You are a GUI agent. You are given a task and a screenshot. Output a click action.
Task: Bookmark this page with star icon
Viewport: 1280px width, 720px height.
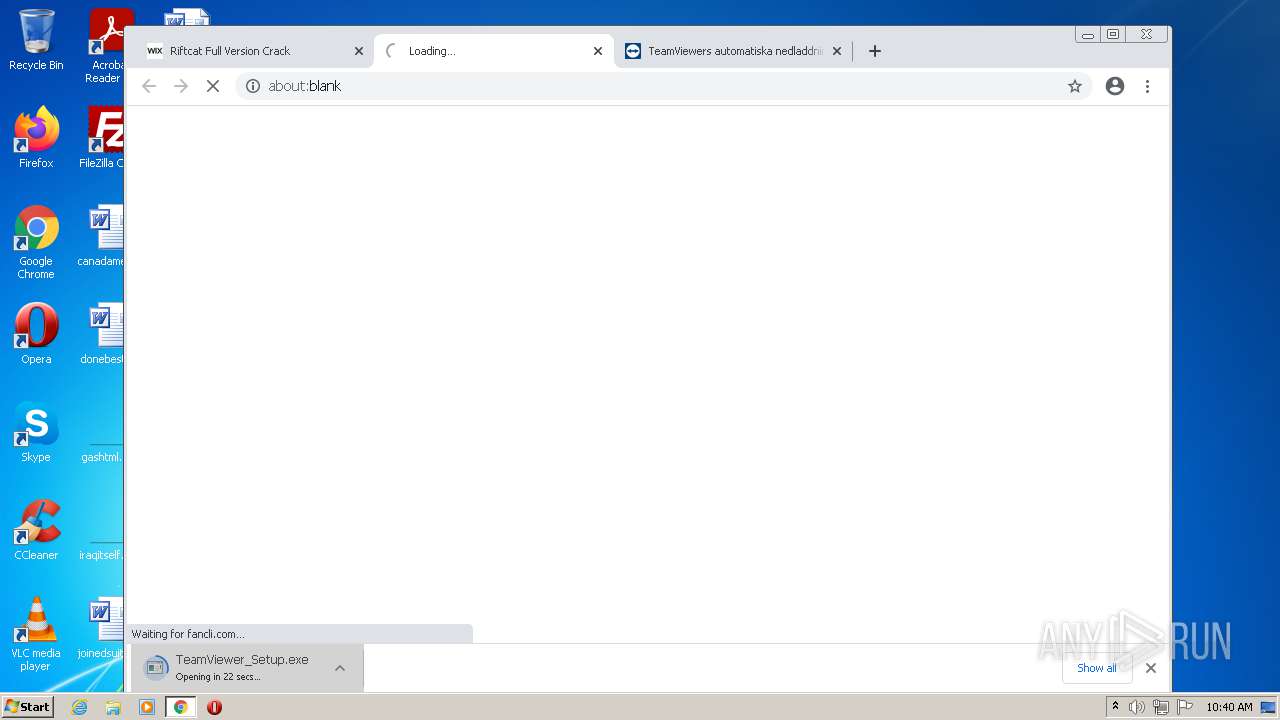(1075, 86)
